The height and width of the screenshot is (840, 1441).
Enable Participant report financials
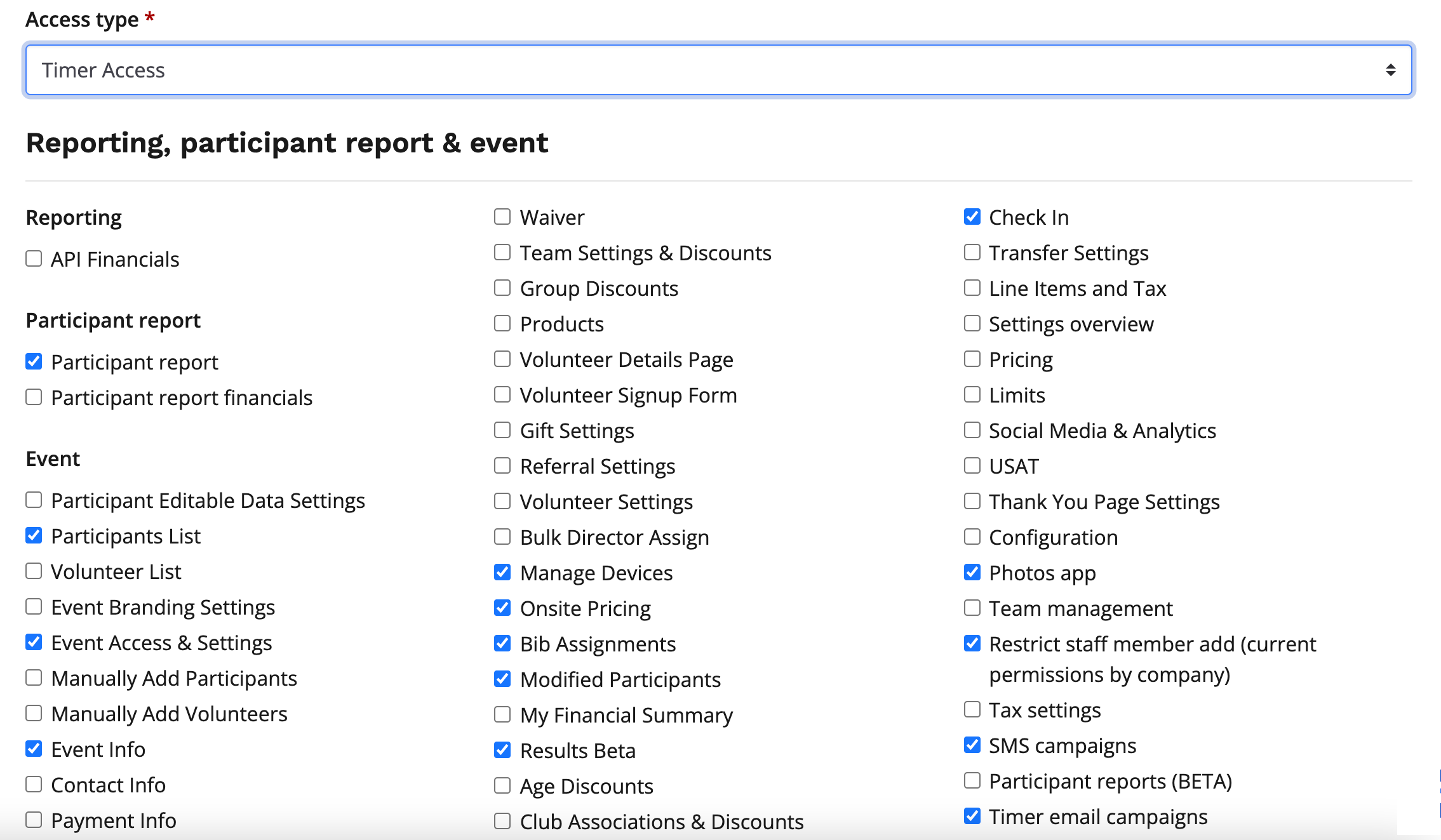34,397
